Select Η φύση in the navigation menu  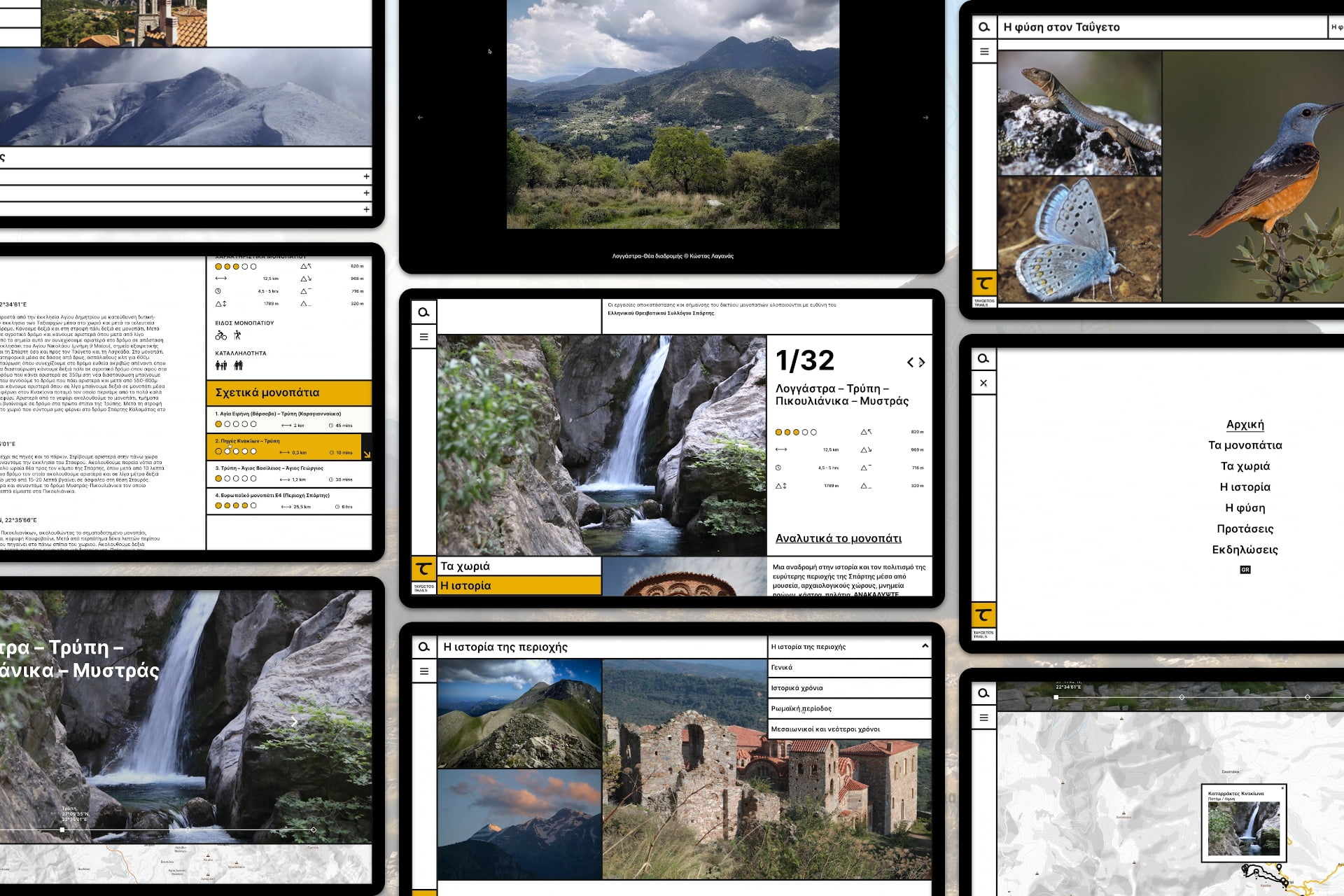(x=1245, y=508)
